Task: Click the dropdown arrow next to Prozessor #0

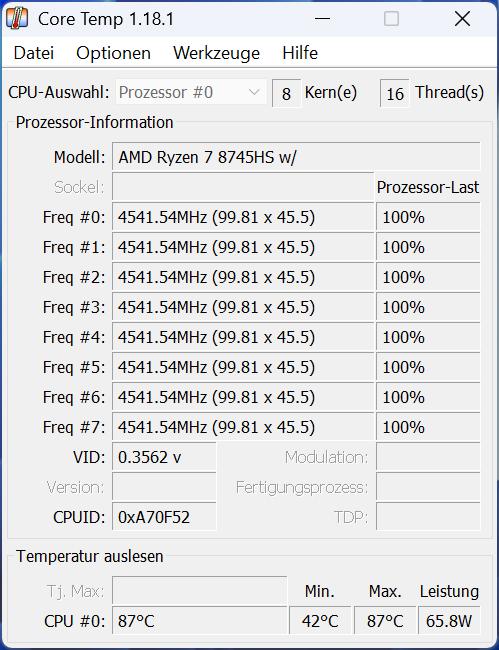Action: [254, 92]
